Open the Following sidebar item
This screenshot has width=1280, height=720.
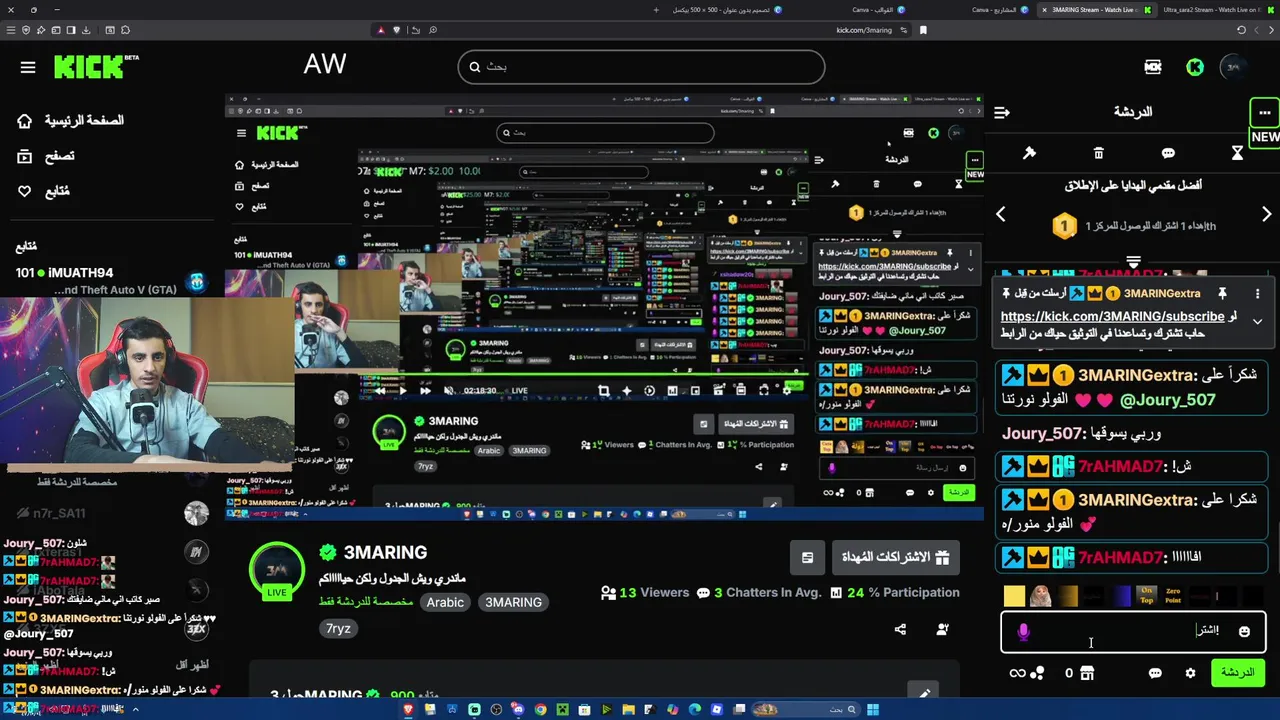(44, 191)
